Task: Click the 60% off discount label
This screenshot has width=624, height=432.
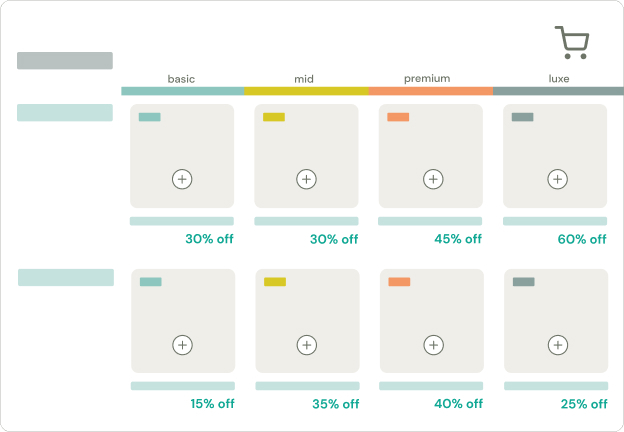Action: tap(582, 239)
